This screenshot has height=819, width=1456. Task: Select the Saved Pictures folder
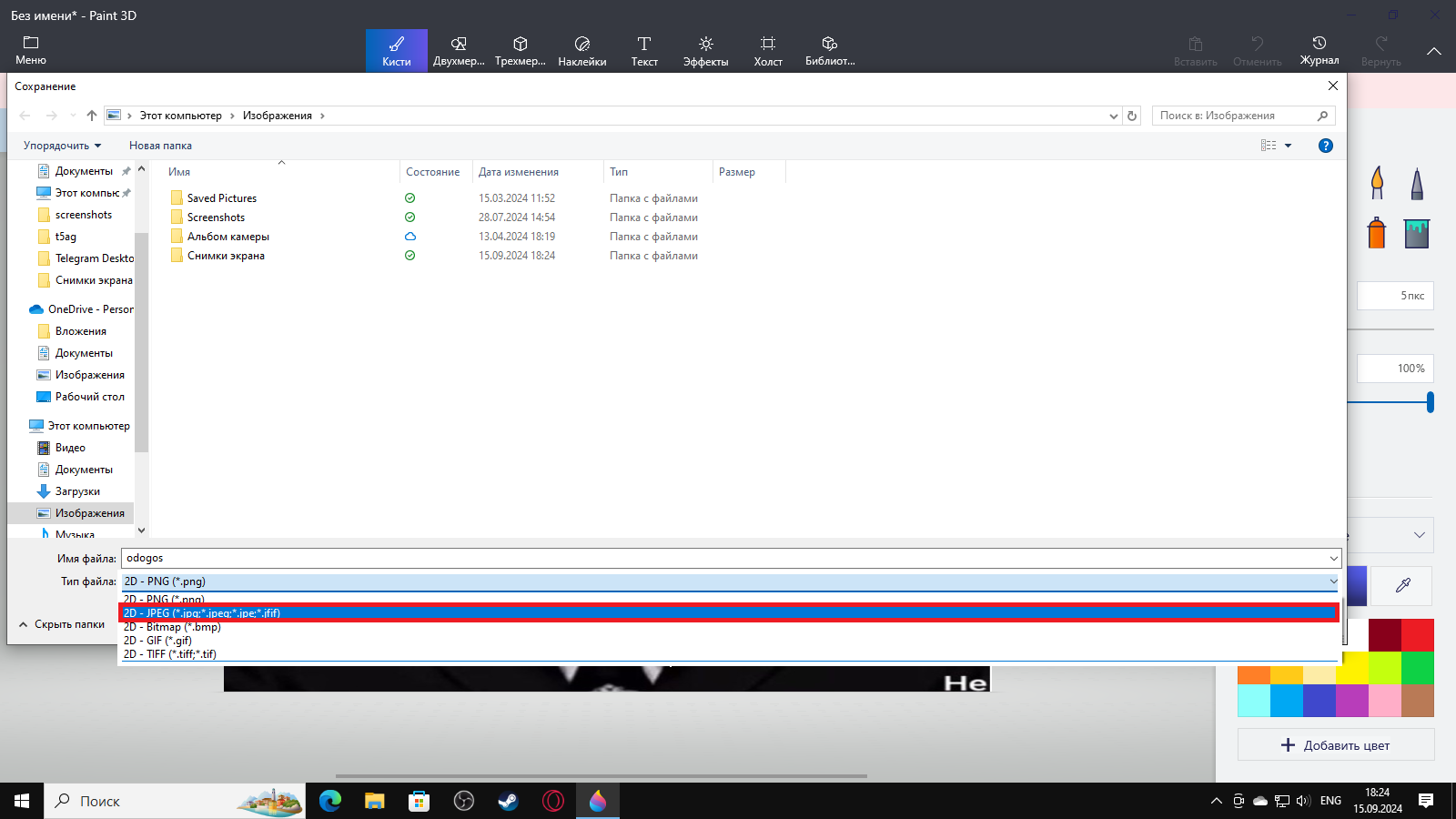pyautogui.click(x=221, y=198)
